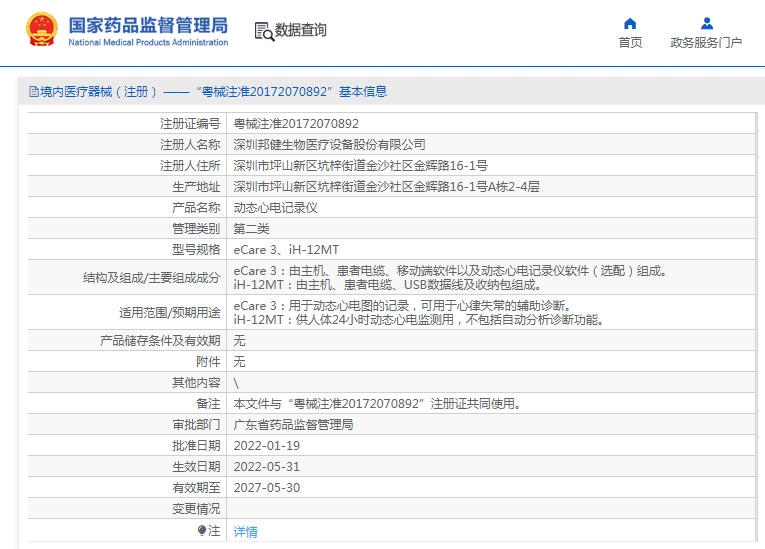Click the national emblem logo
This screenshot has height=549, width=765.
coord(42,30)
